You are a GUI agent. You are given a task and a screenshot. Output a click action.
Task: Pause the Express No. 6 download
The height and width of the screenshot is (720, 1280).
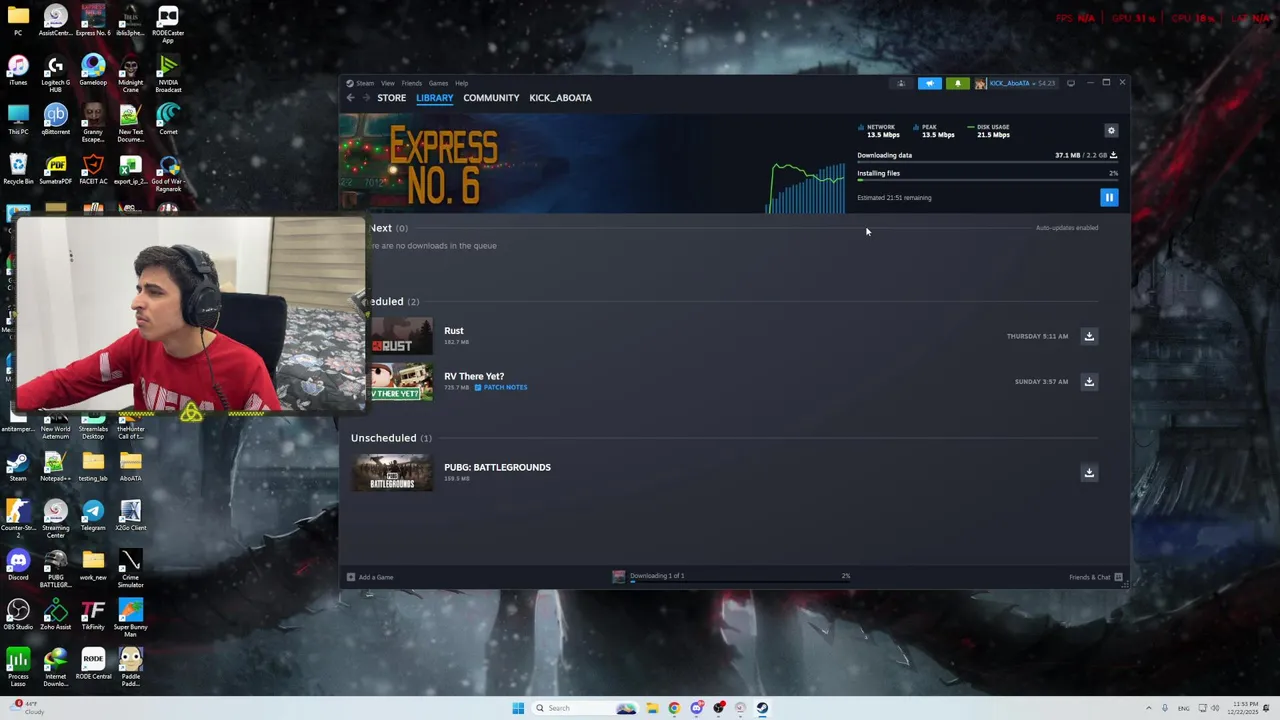coord(1109,198)
